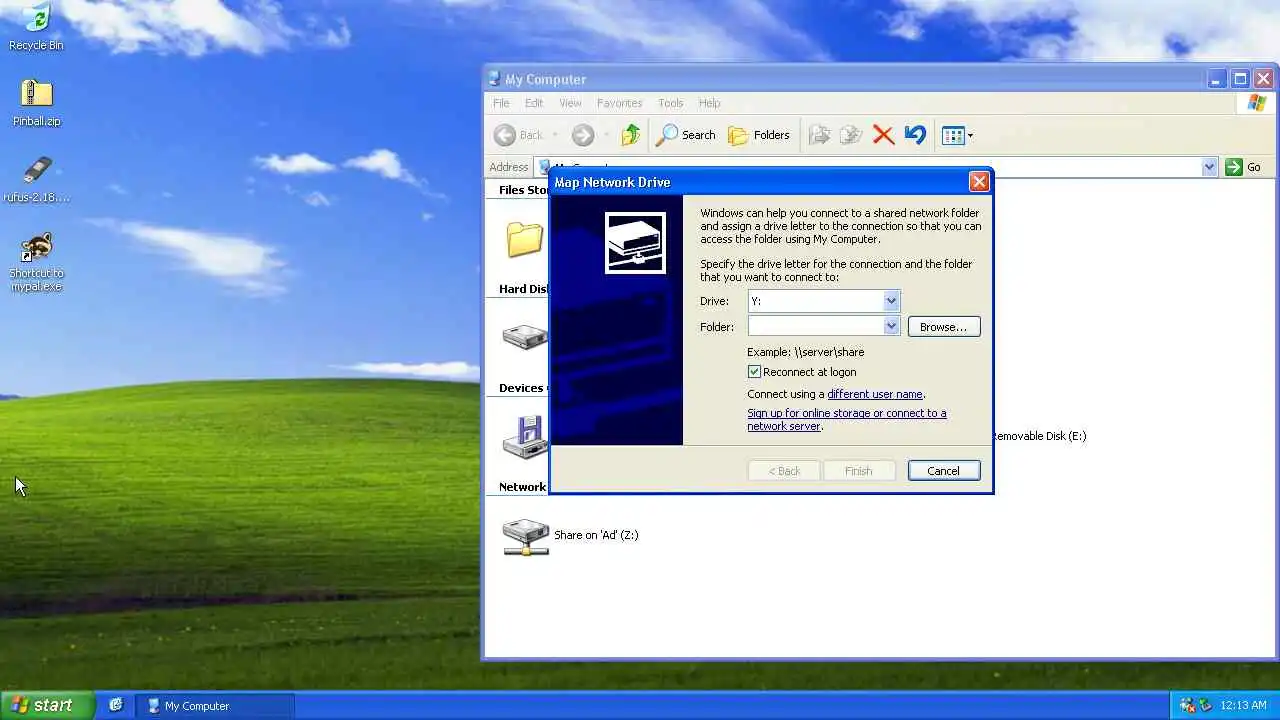Click the Removable Disk (E:) label
This screenshot has height=720, width=1280.
(1040, 436)
